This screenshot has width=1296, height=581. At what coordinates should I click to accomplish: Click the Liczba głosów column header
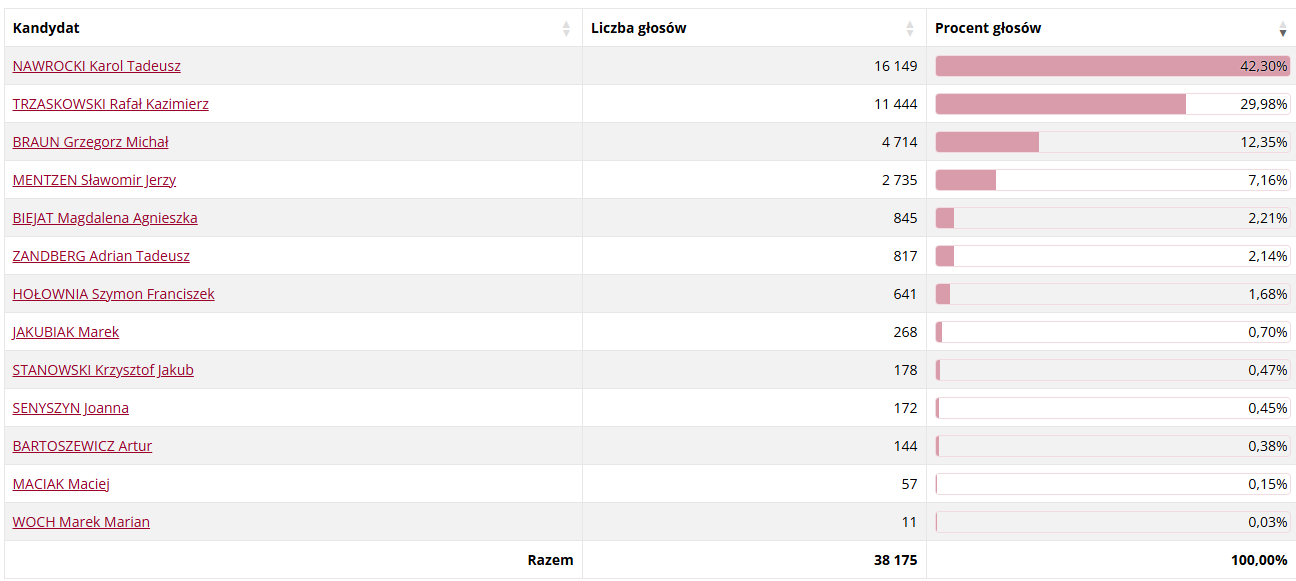pyautogui.click(x=639, y=28)
